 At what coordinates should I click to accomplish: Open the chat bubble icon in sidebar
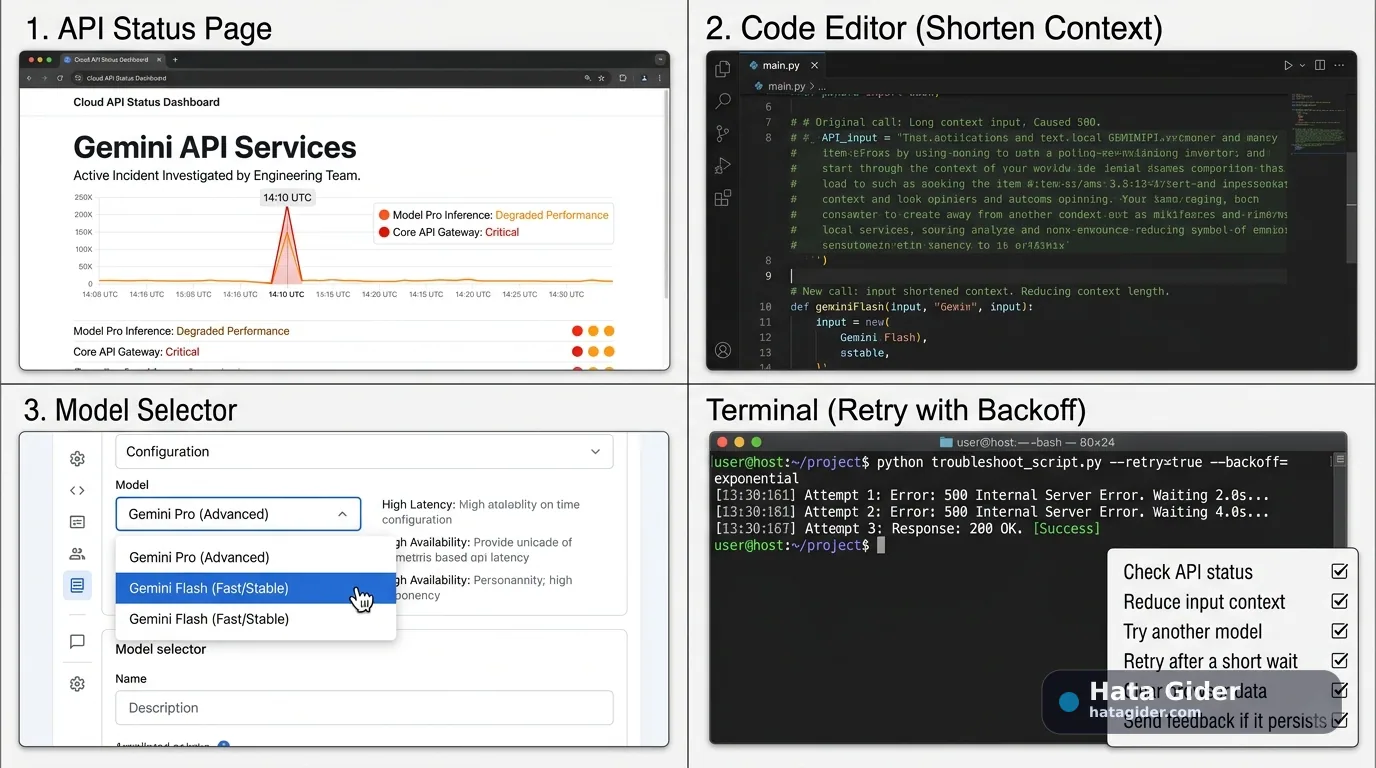click(77, 642)
